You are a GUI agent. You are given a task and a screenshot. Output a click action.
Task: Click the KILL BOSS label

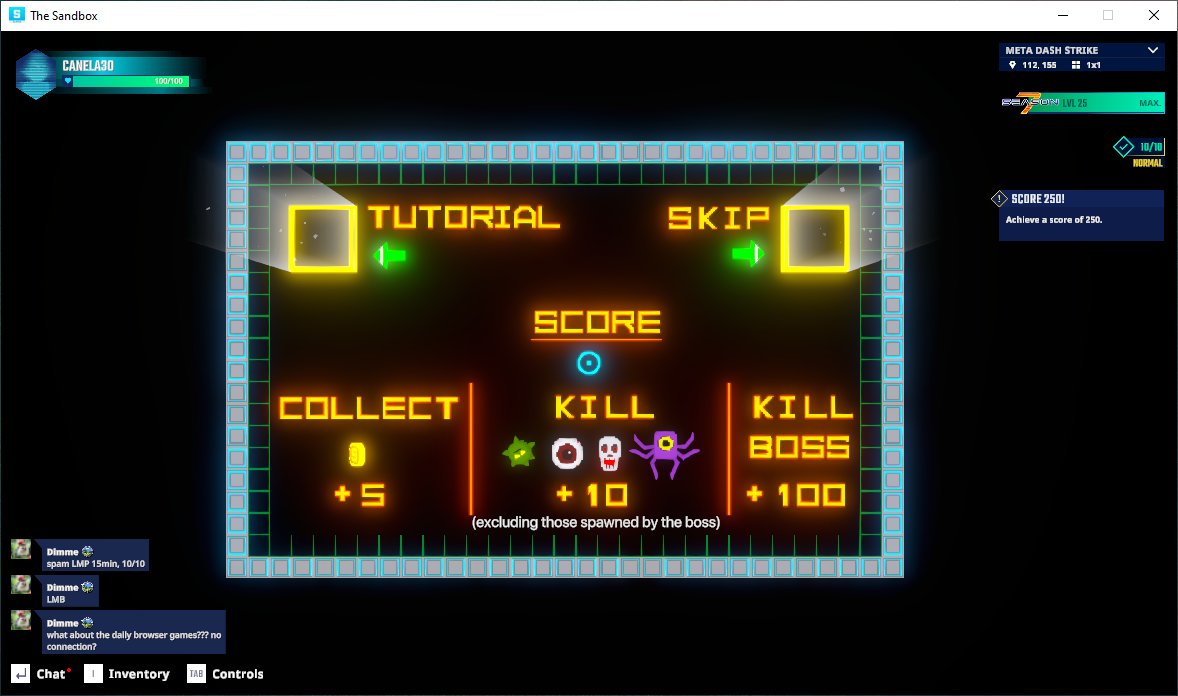point(801,427)
